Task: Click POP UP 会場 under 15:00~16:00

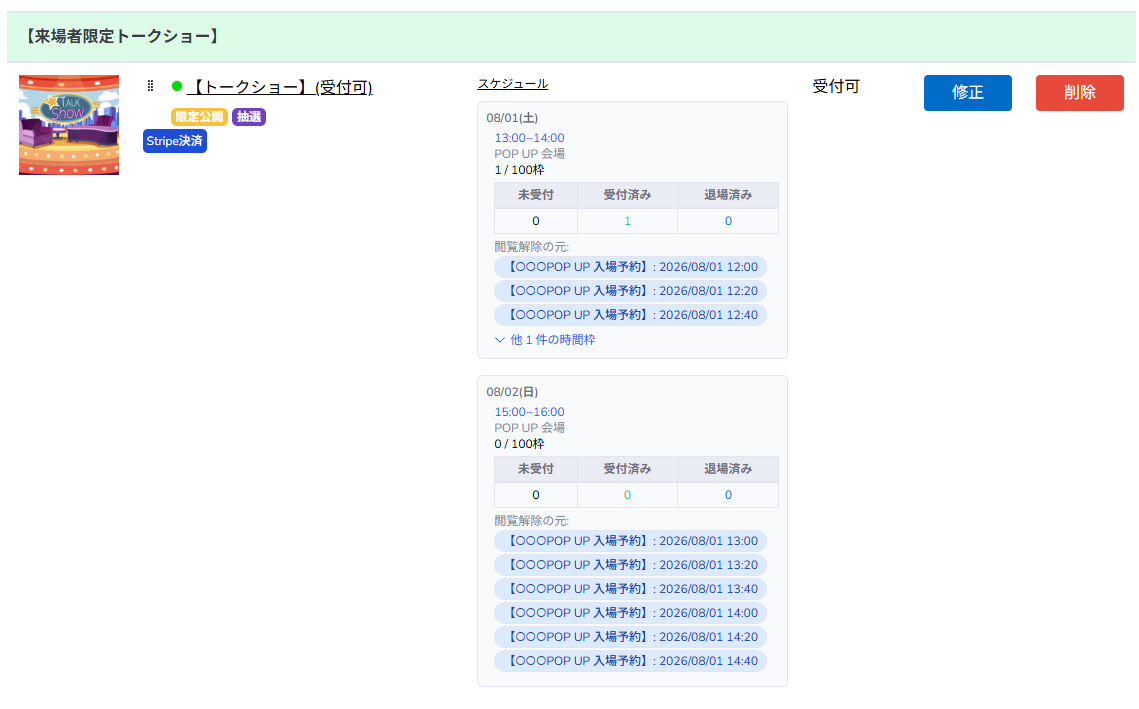Action: coord(530,428)
